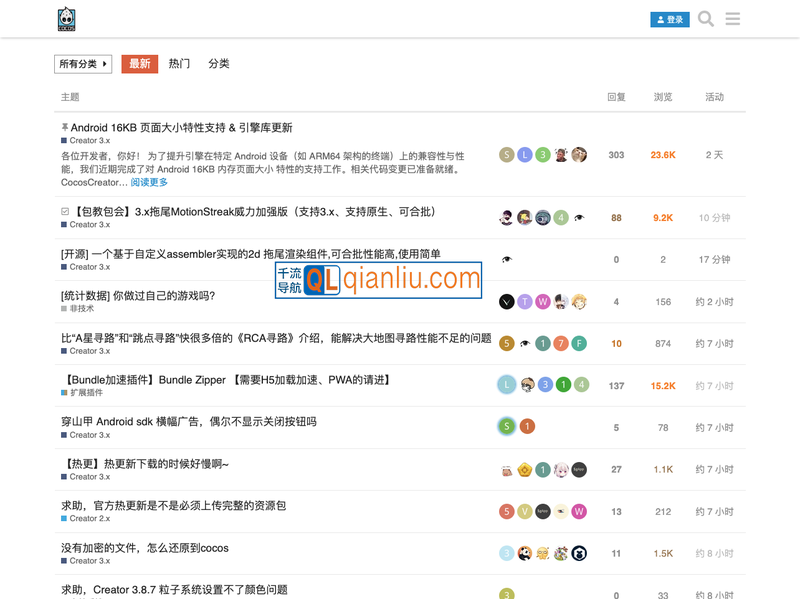Screen dimensions: 800x599
Task: Switch to the 分类 tab
Action: [219, 63]
